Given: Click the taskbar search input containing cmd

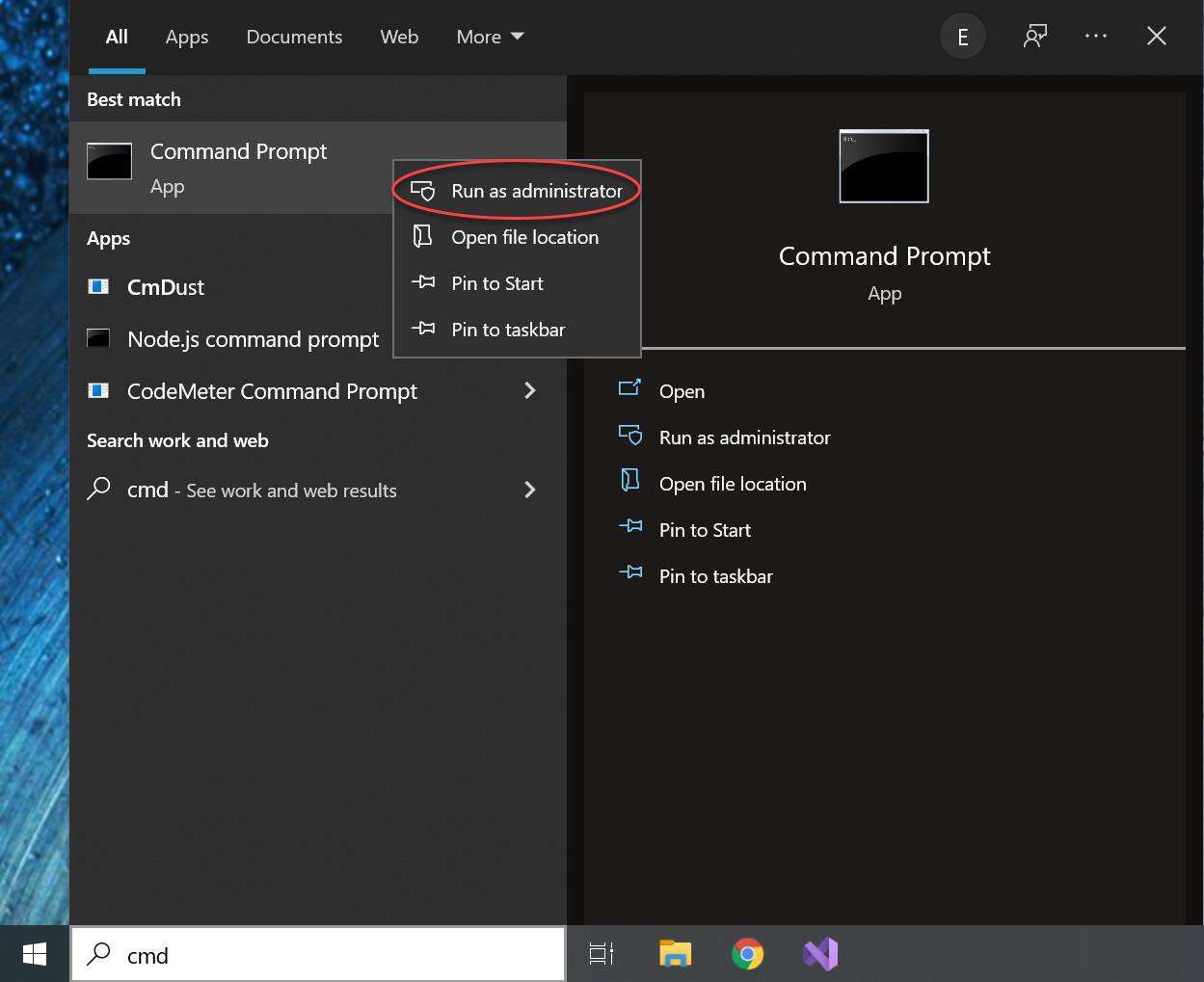Looking at the screenshot, I should (318, 954).
